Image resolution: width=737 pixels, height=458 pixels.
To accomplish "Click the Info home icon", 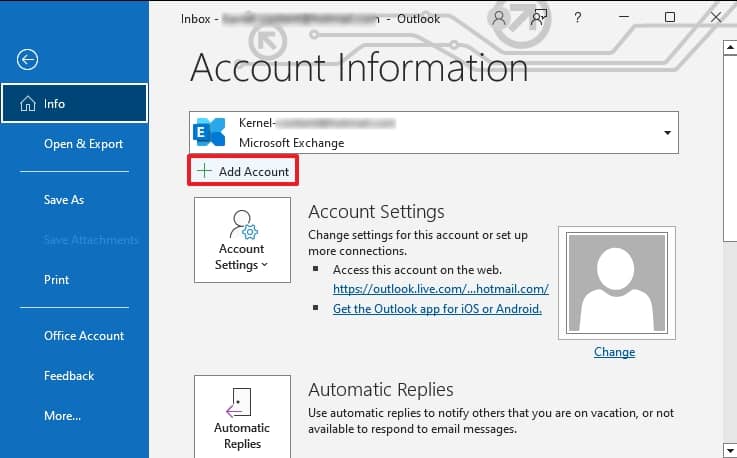I will tap(28, 103).
